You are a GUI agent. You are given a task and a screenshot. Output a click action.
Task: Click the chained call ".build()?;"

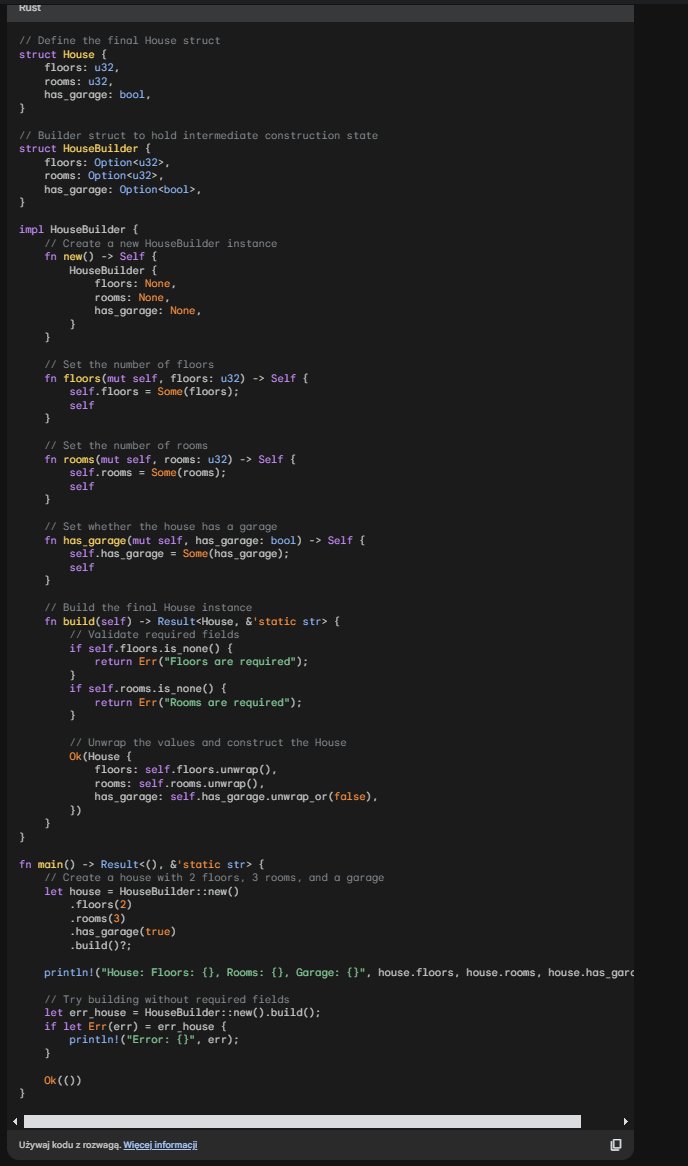click(100, 945)
